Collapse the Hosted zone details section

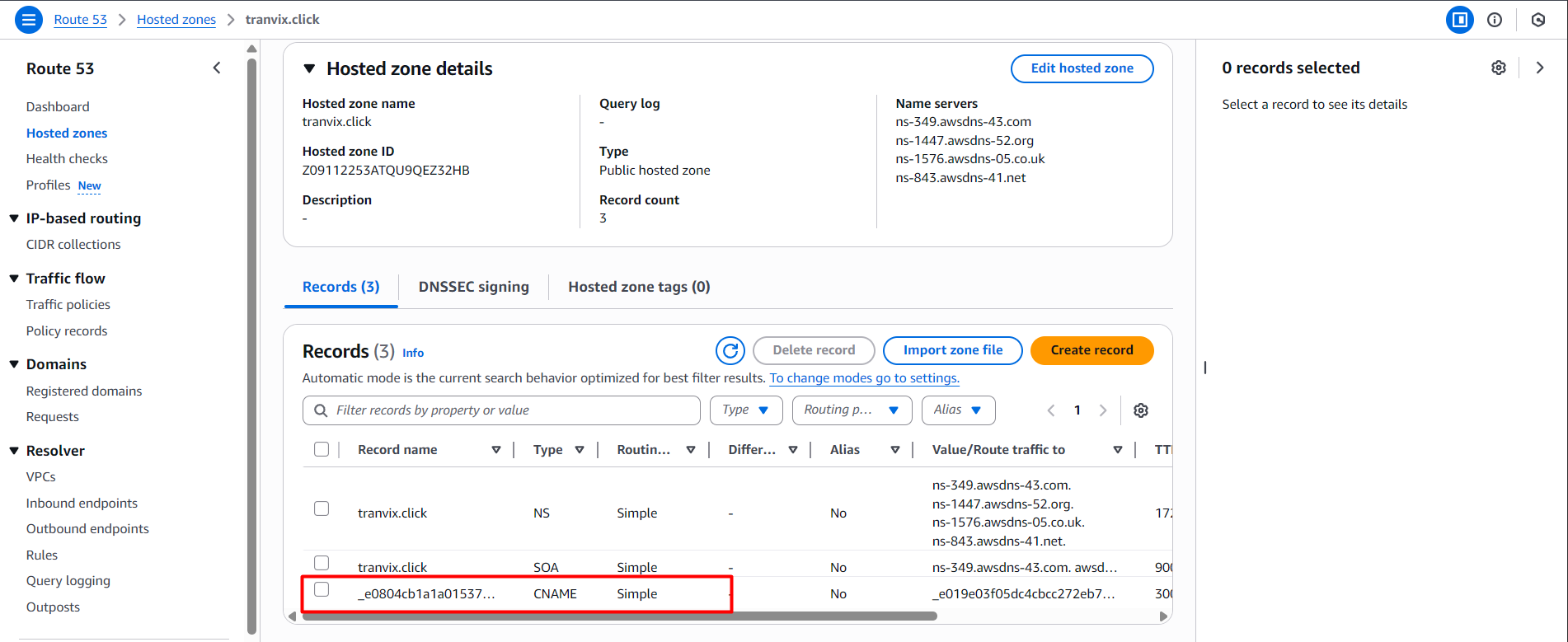309,69
